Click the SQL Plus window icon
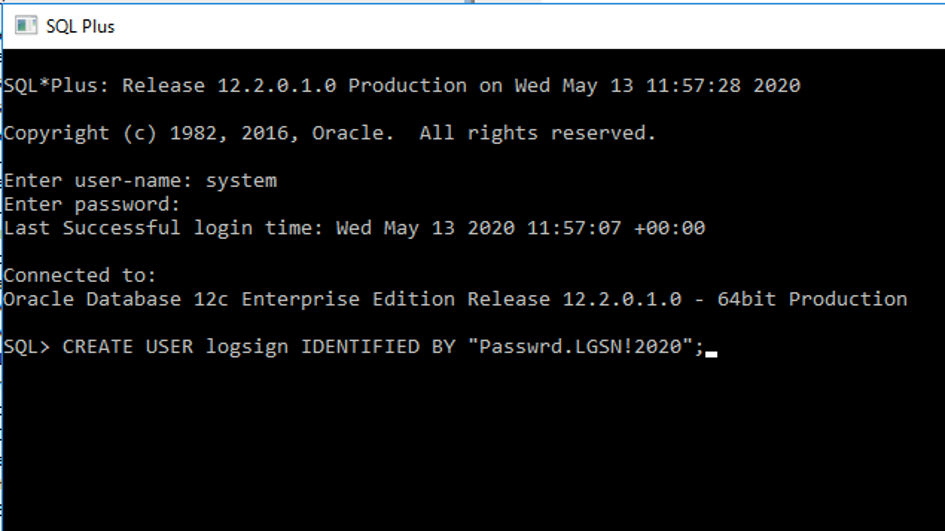This screenshot has height=531, width=945. (x=26, y=26)
